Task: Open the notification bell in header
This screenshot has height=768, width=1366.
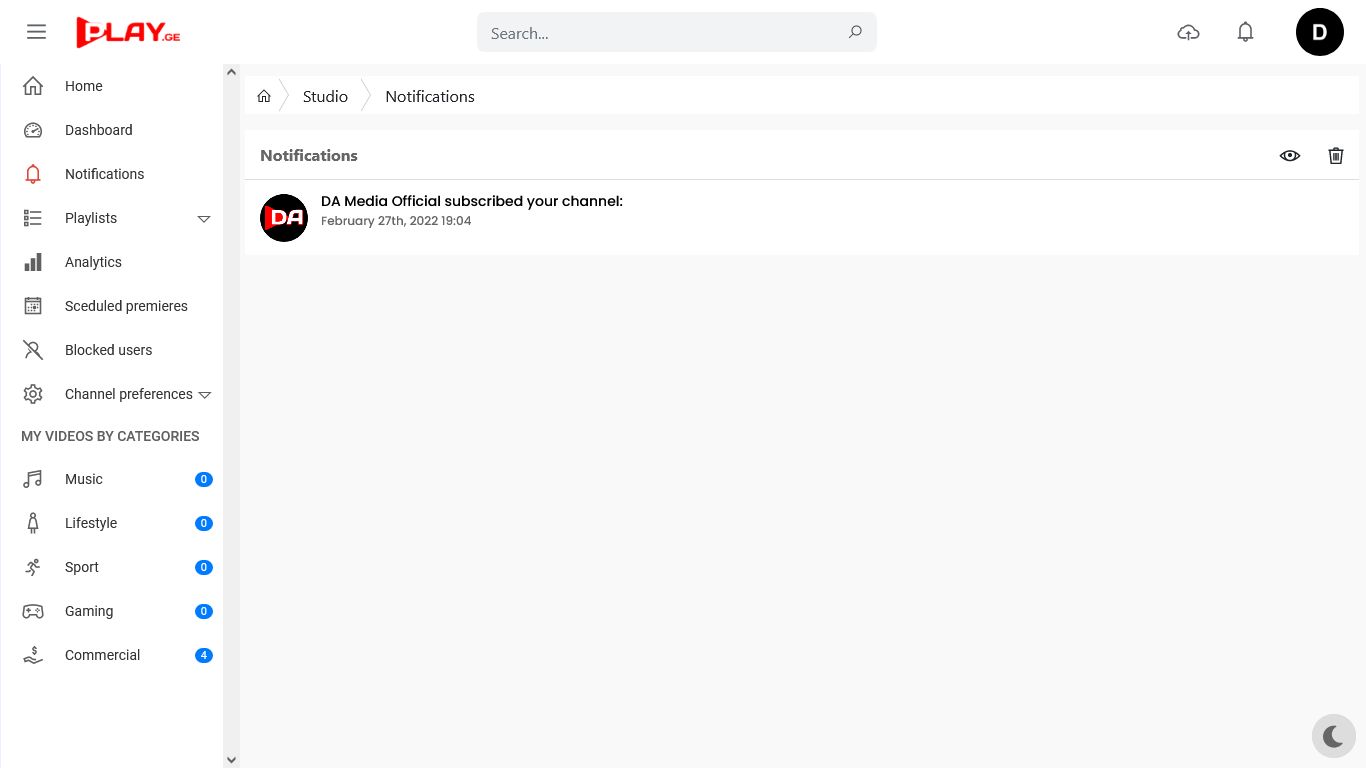Action: pyautogui.click(x=1245, y=33)
